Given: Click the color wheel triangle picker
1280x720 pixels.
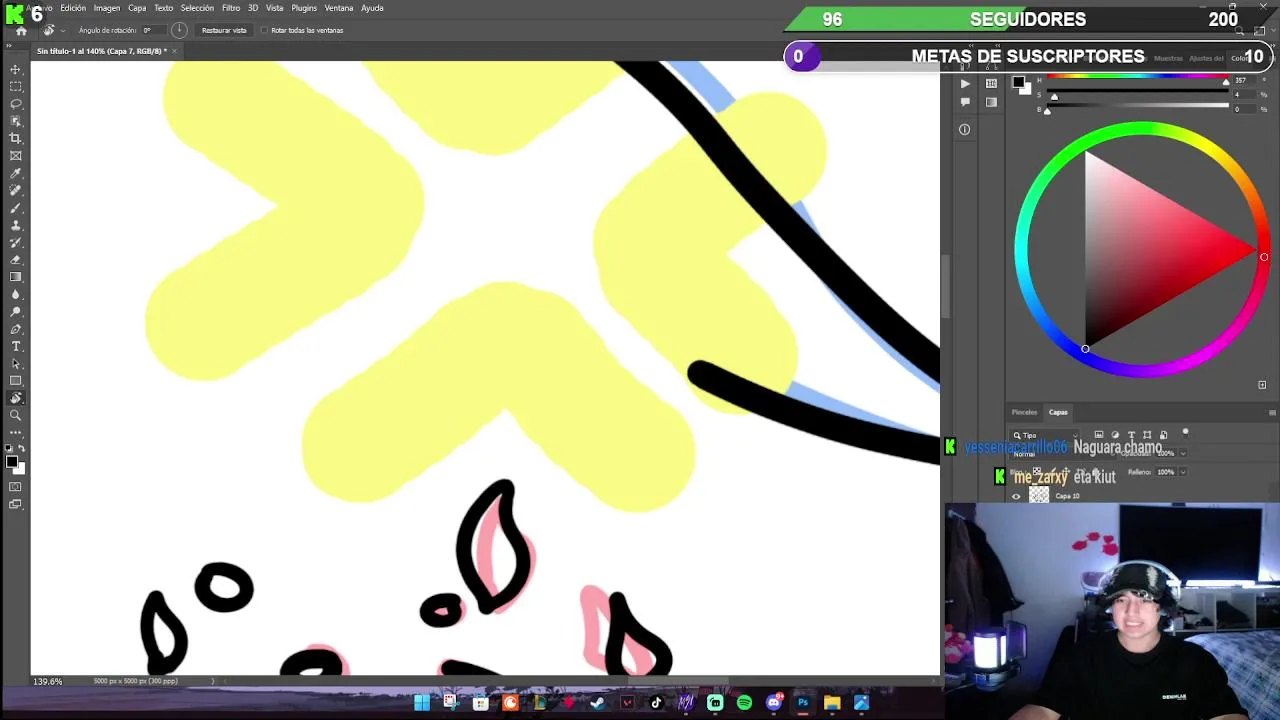Looking at the screenshot, I should click(1169, 249).
